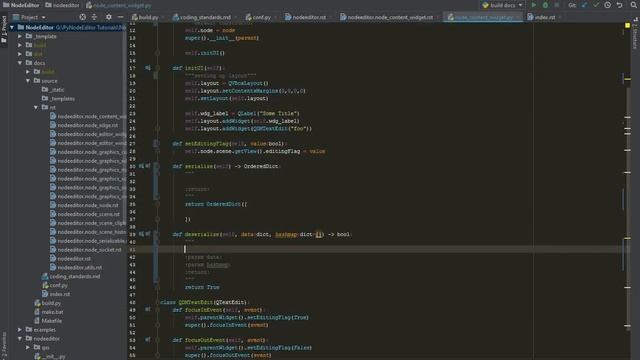Select nodeeditor.node_scene.rst in the tree
Viewport: 640px width, 360px height.
(89, 214)
